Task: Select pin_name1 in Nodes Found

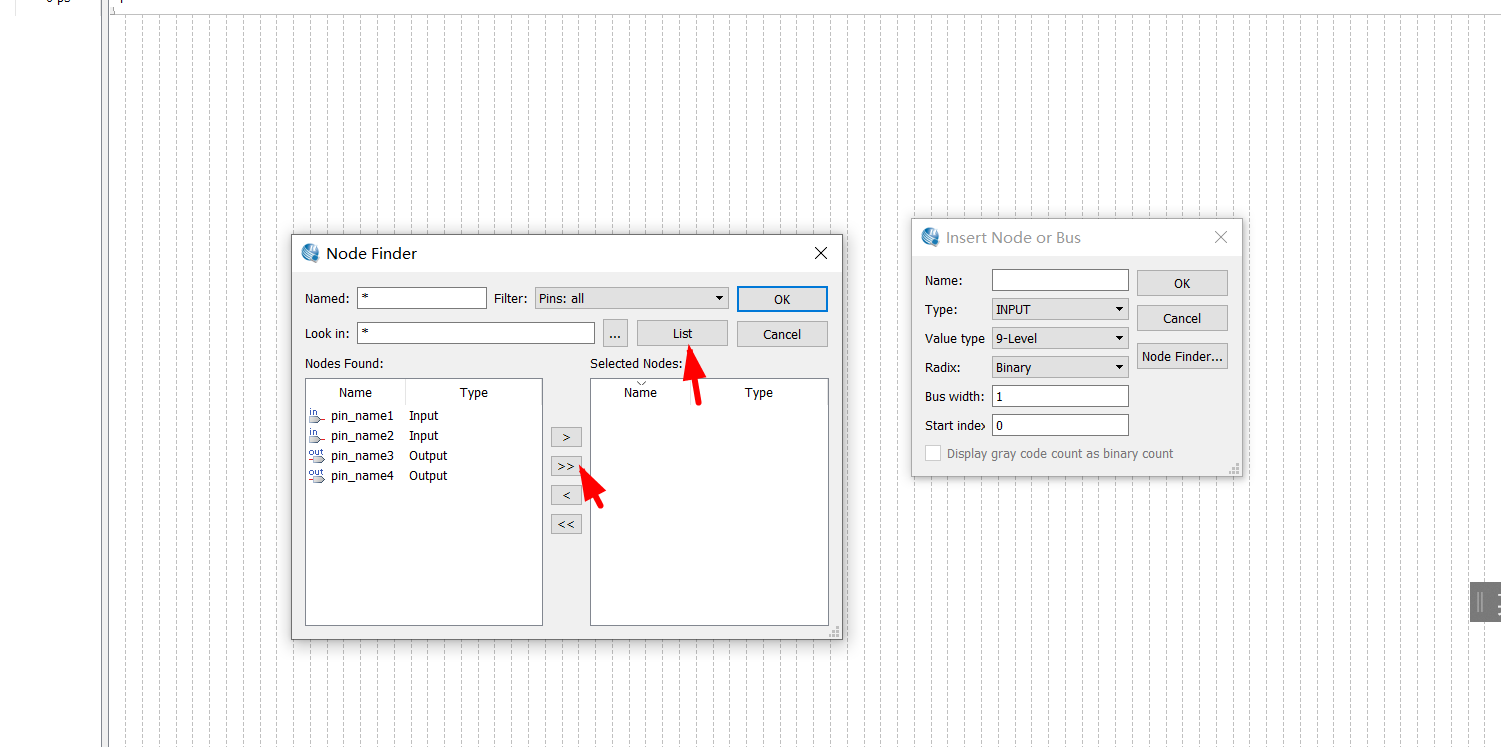Action: (x=362, y=416)
